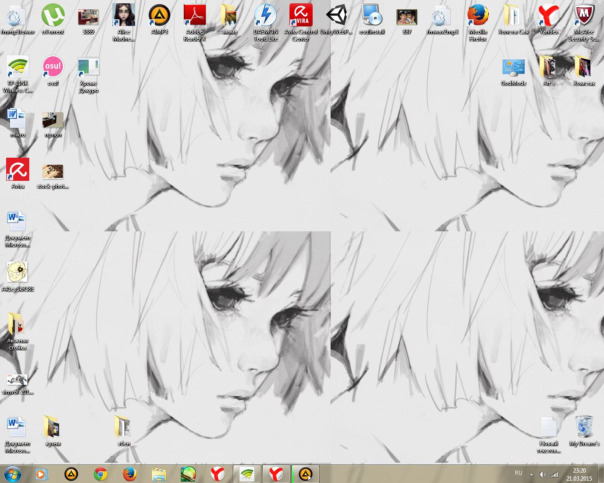Click the Windows Start button

pyautogui.click(x=13, y=473)
